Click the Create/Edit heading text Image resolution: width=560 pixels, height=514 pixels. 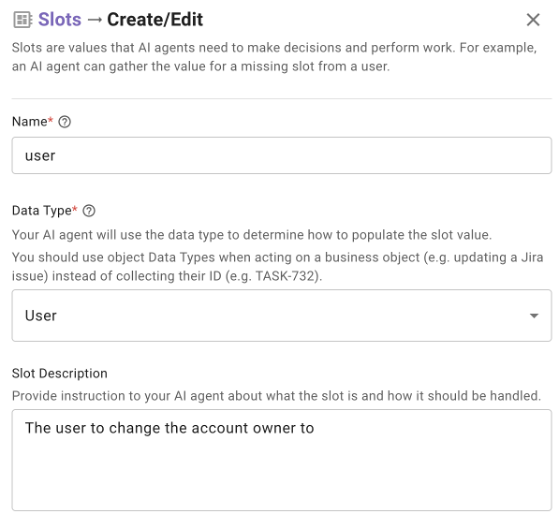click(x=155, y=19)
